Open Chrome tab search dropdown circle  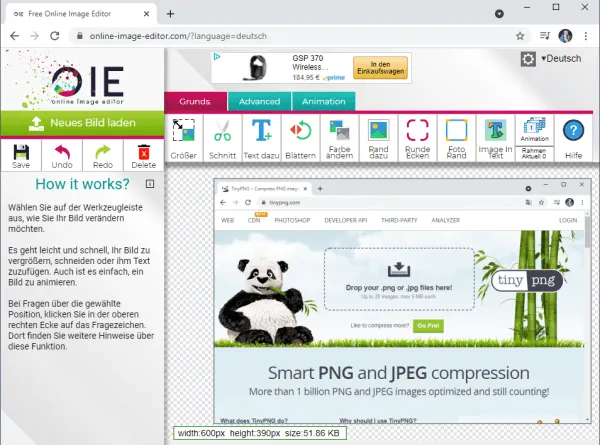(x=499, y=14)
